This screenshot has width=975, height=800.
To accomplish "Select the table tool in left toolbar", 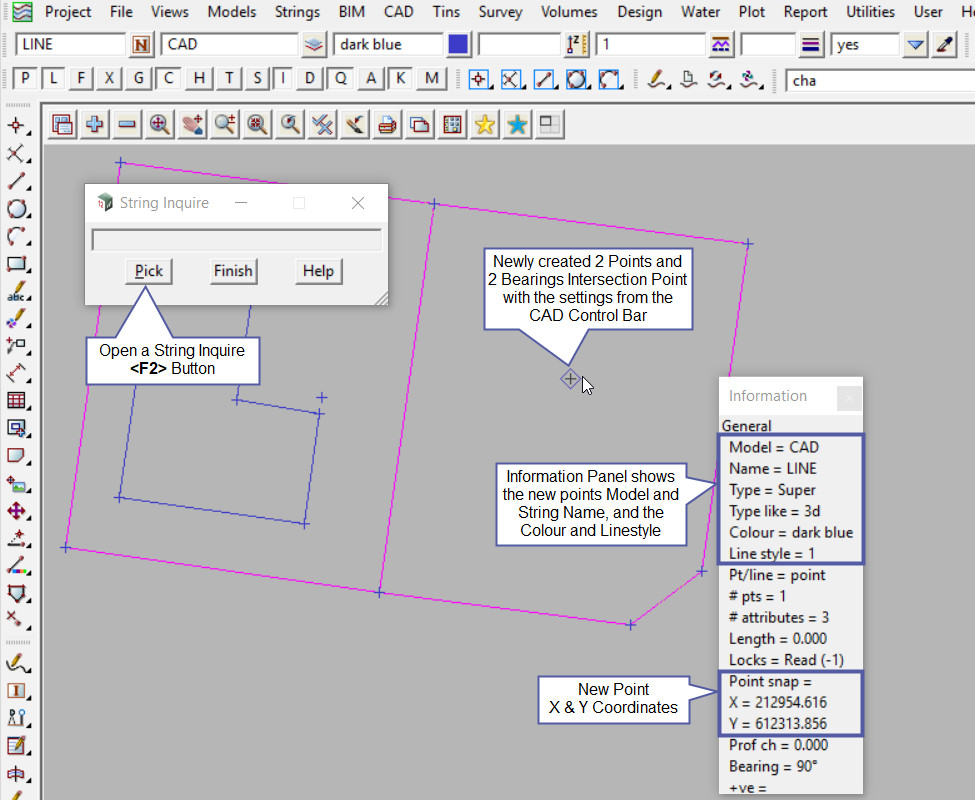I will [x=16, y=400].
